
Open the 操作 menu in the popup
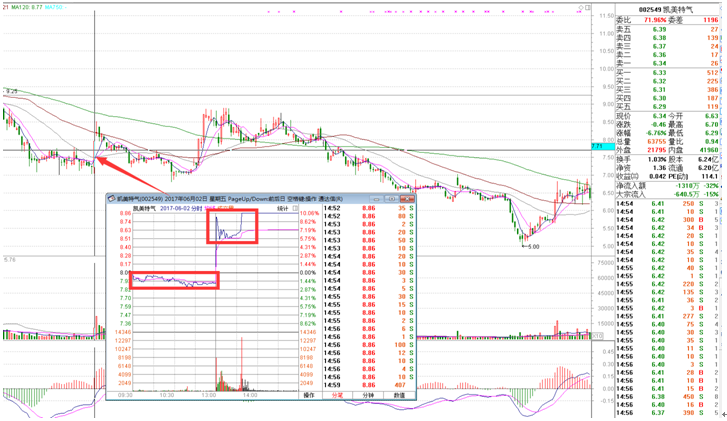(309, 395)
